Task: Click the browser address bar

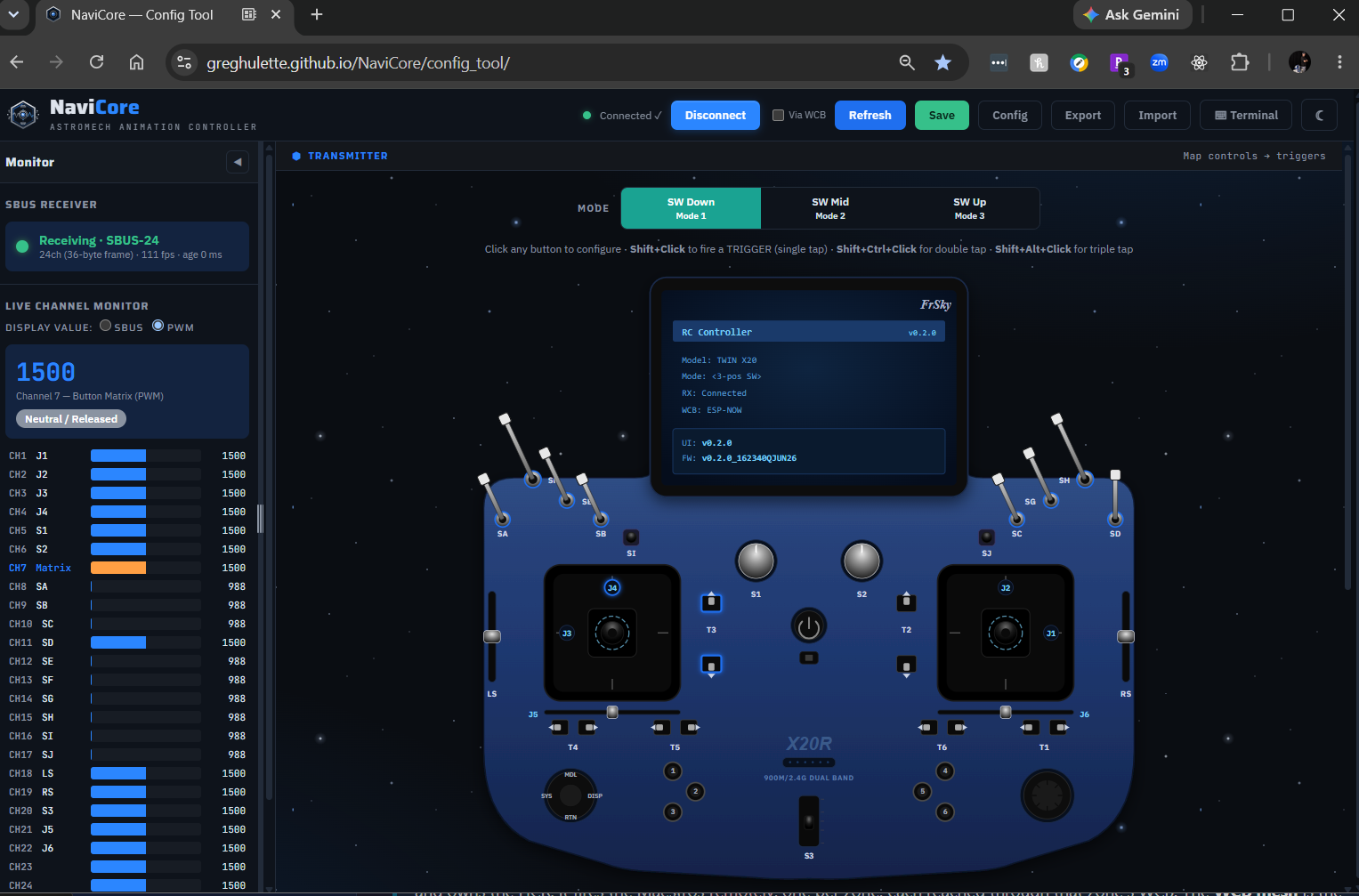Action: 543,62
